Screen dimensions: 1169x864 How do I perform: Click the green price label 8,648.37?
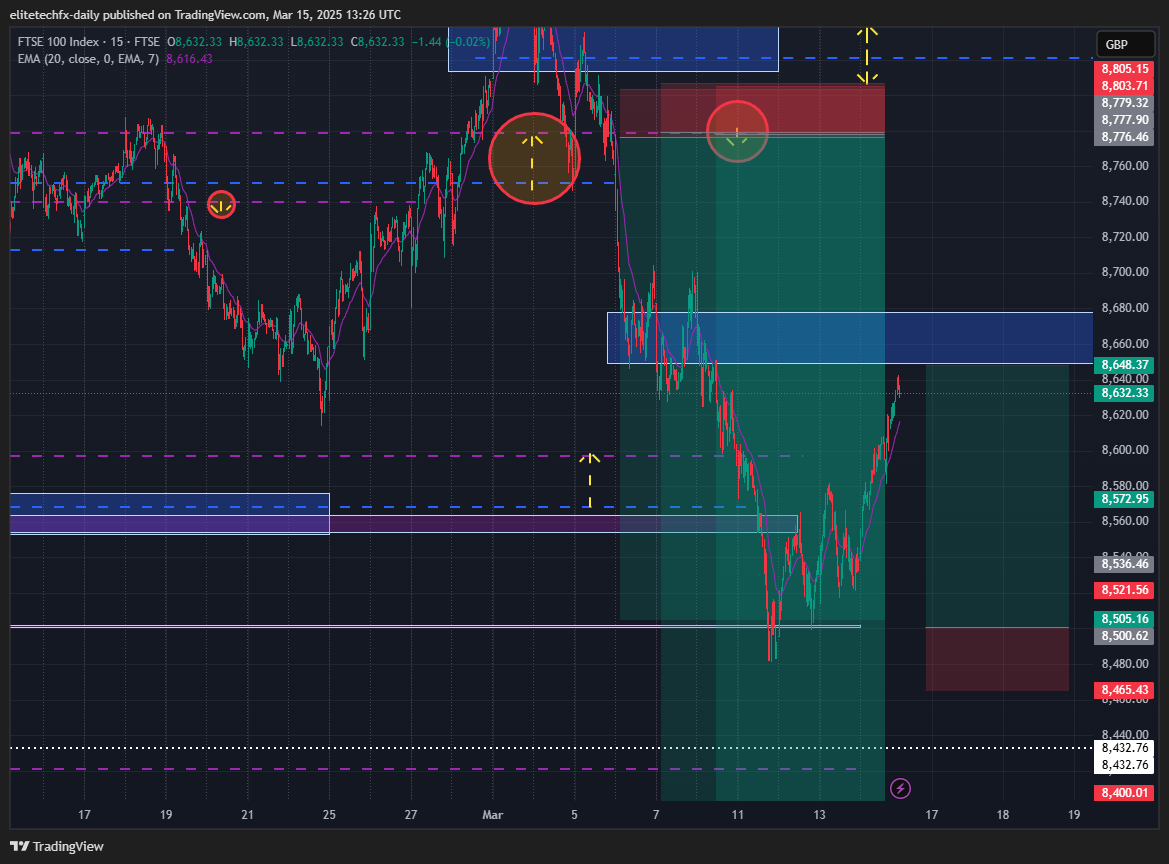(1124, 365)
